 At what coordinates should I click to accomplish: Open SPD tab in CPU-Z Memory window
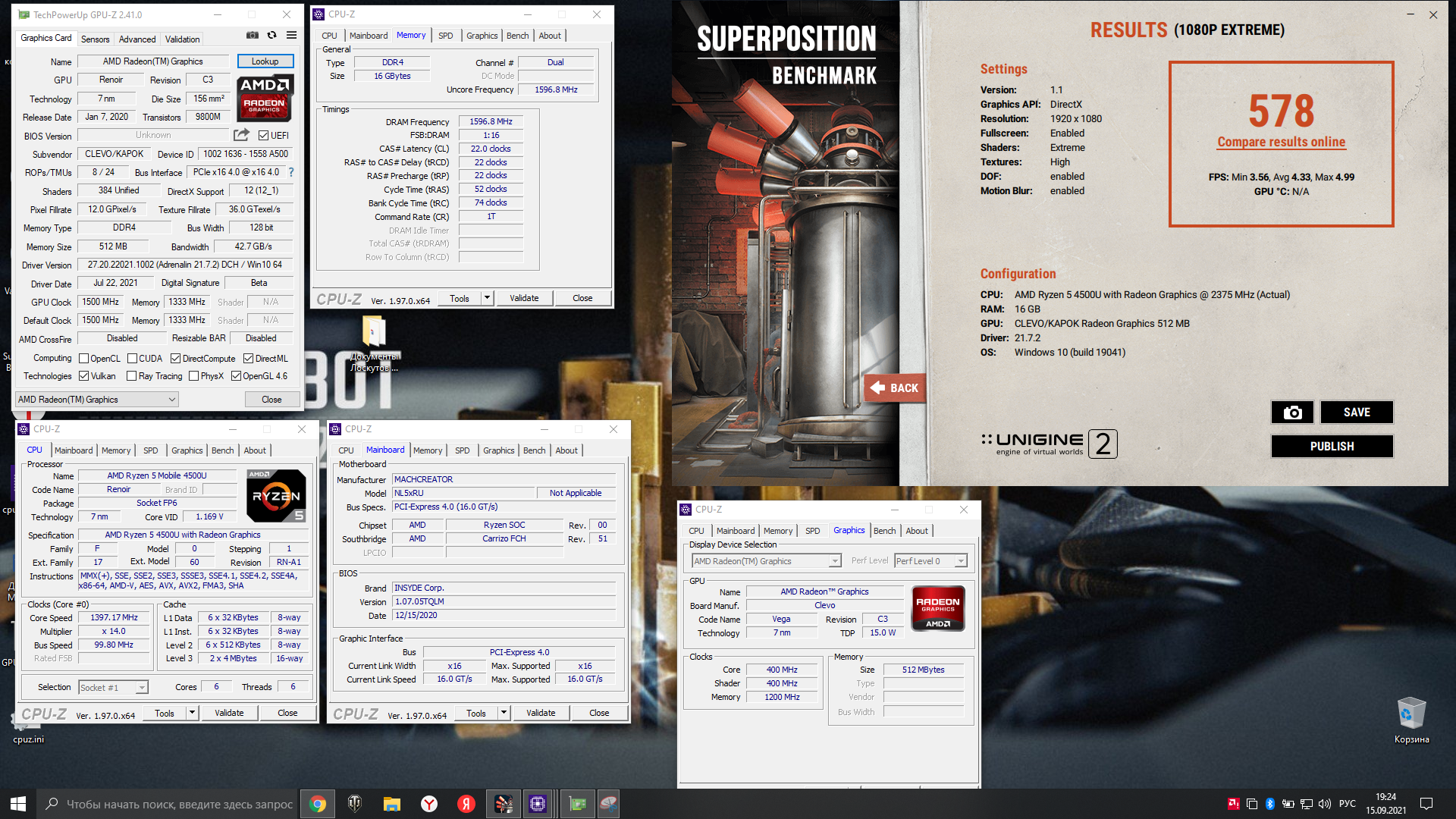tap(446, 36)
